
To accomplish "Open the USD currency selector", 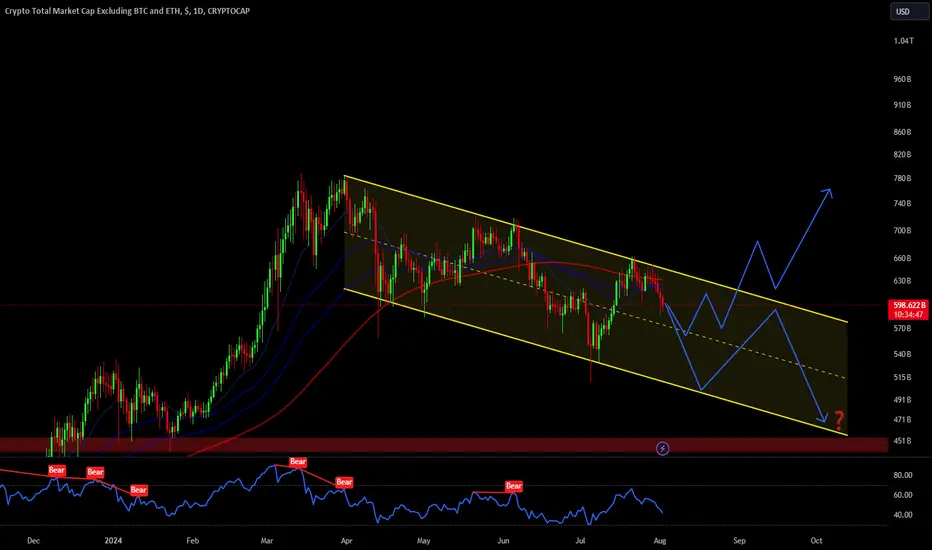I will point(909,11).
